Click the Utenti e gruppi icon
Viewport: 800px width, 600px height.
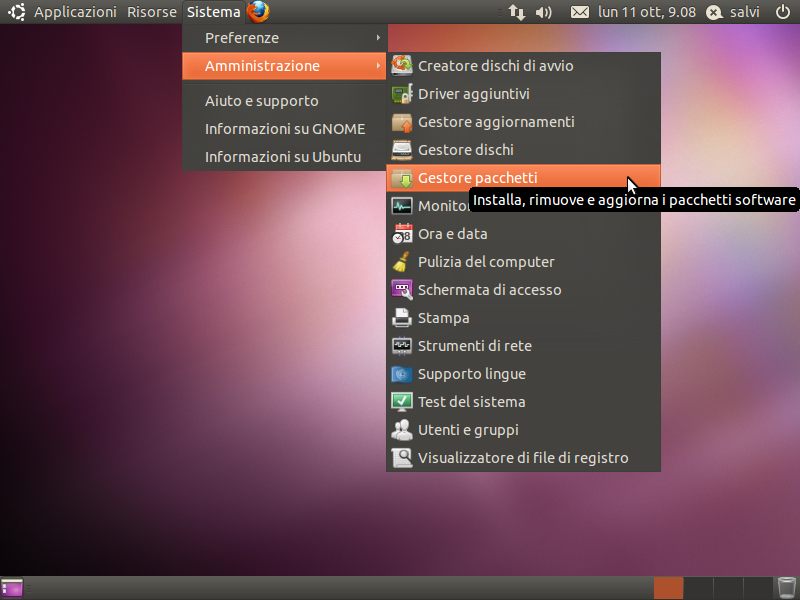coord(402,430)
